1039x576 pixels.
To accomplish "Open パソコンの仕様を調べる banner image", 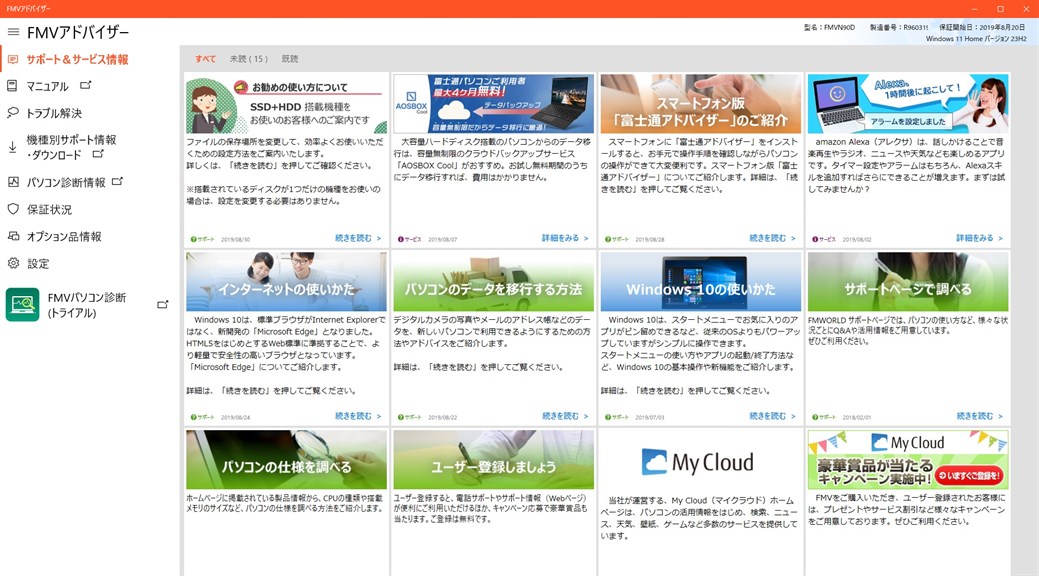I will click(x=286, y=459).
